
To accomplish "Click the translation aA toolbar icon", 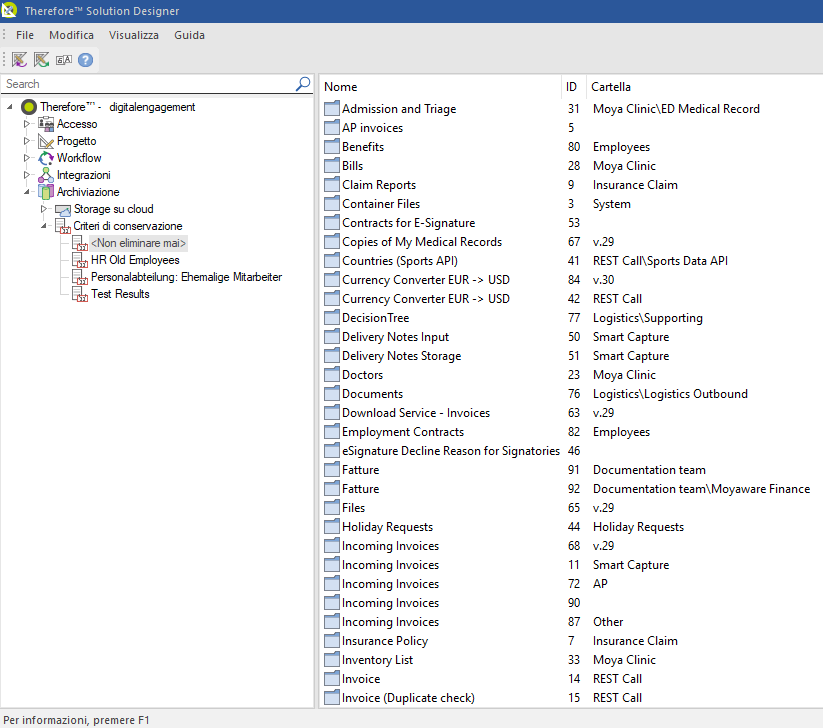I will coord(63,60).
